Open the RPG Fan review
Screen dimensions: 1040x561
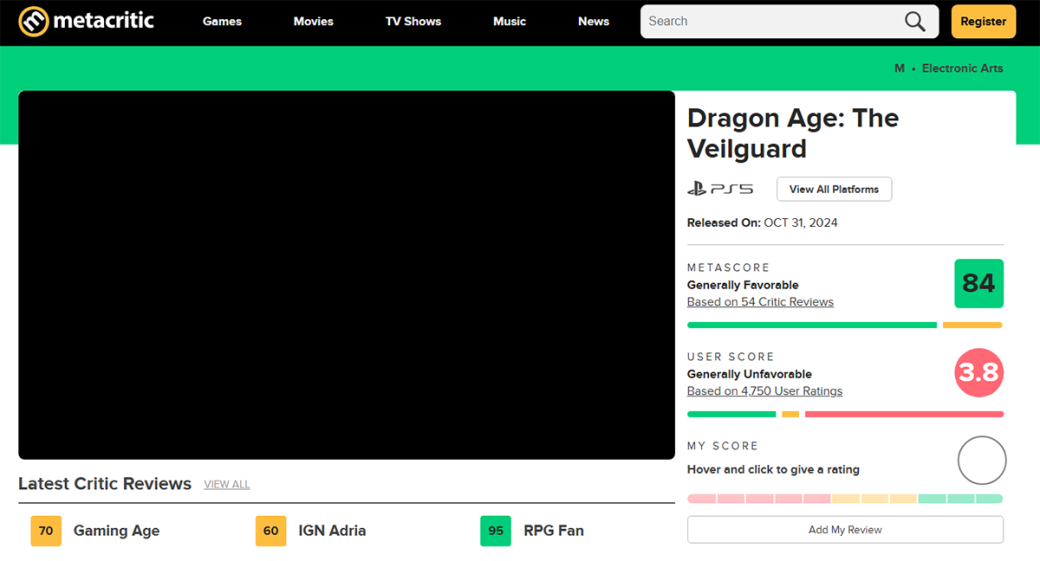click(x=554, y=530)
